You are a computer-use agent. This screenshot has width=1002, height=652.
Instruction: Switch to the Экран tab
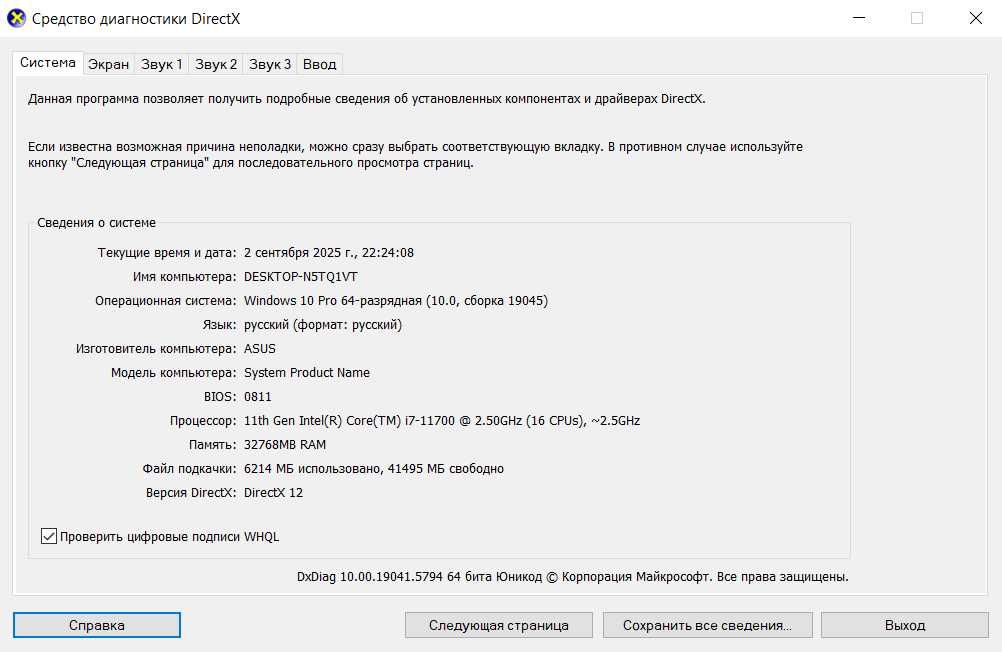coord(109,64)
